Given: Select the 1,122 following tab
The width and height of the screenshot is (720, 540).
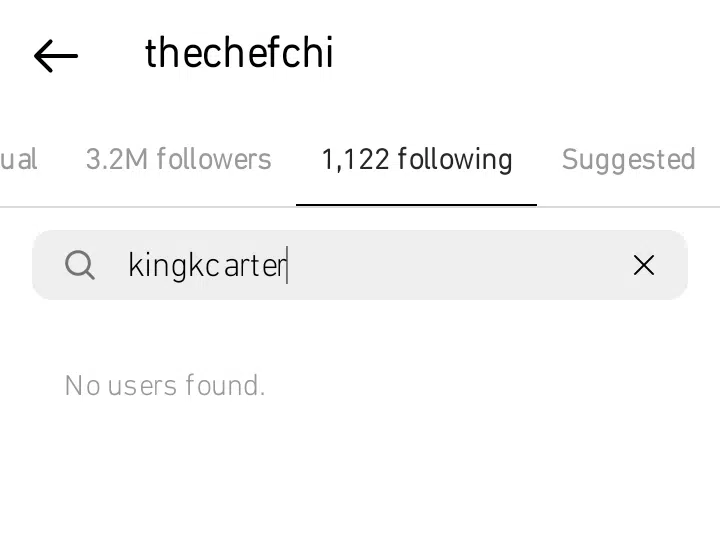Looking at the screenshot, I should tap(416, 160).
